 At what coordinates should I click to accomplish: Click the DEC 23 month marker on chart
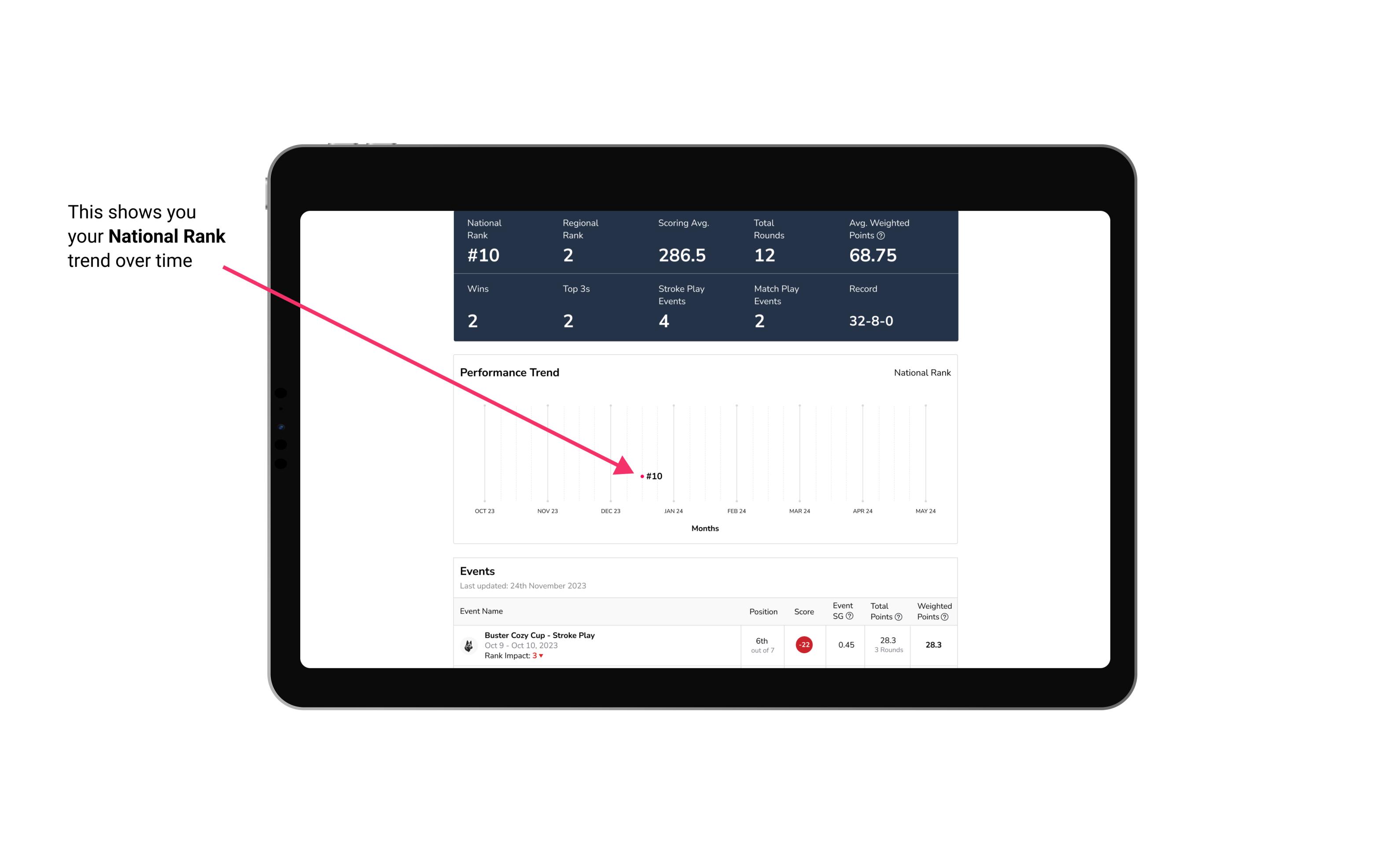tap(610, 510)
